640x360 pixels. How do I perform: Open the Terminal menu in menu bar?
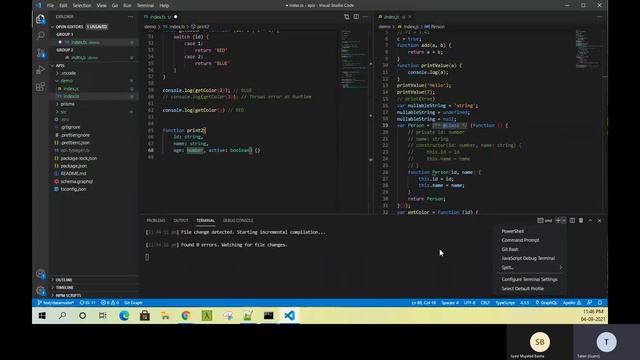(145, 6)
